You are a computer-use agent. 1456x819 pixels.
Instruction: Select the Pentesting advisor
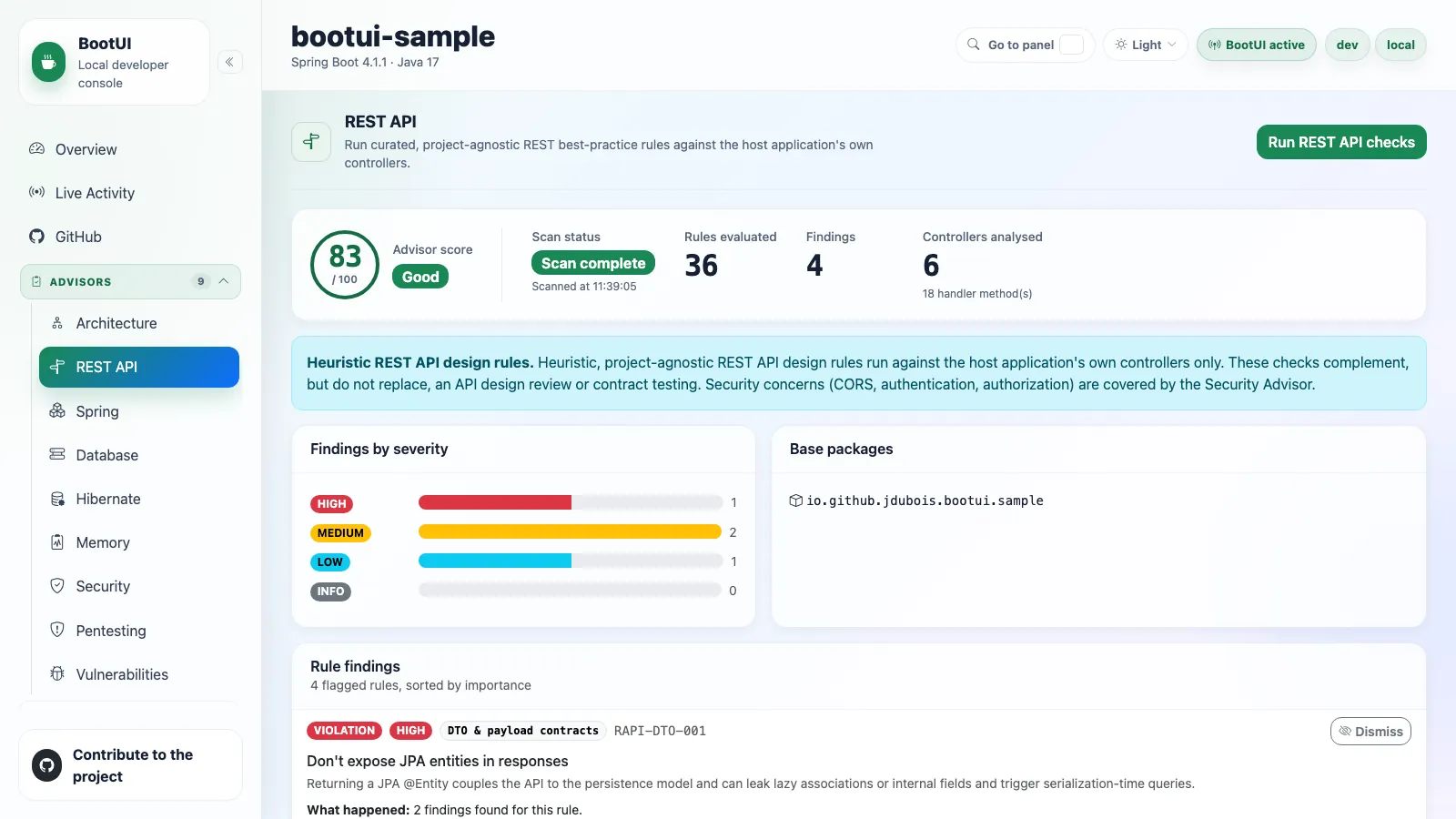point(139,631)
